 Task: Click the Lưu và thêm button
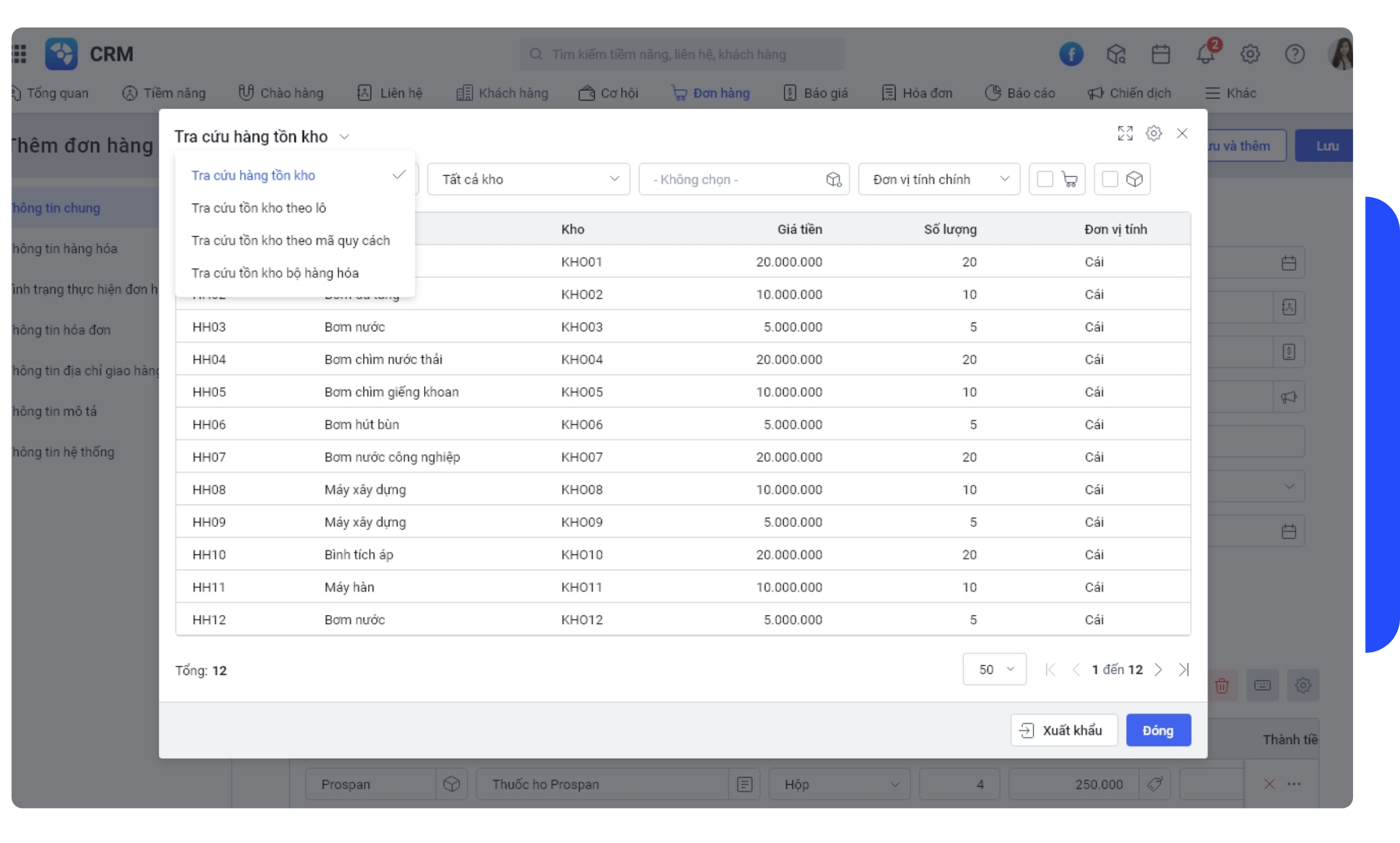pyautogui.click(x=1246, y=146)
